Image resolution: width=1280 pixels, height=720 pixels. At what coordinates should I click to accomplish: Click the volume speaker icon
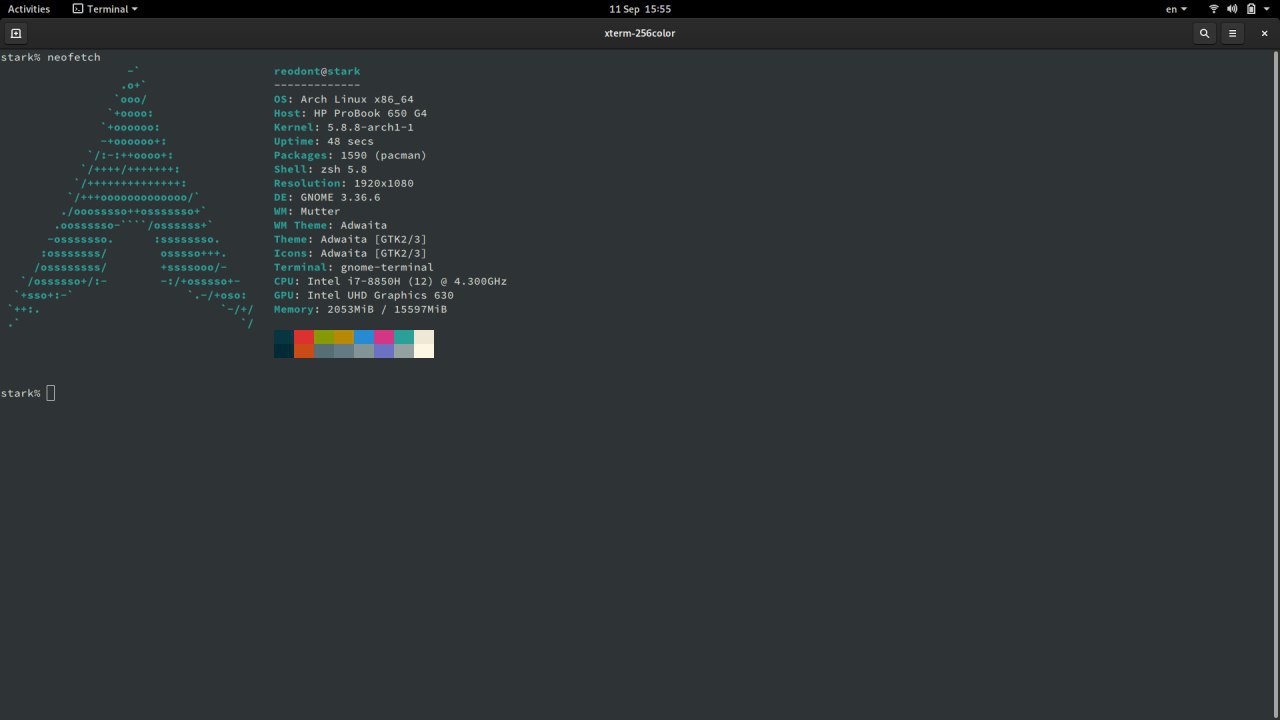(x=1232, y=9)
